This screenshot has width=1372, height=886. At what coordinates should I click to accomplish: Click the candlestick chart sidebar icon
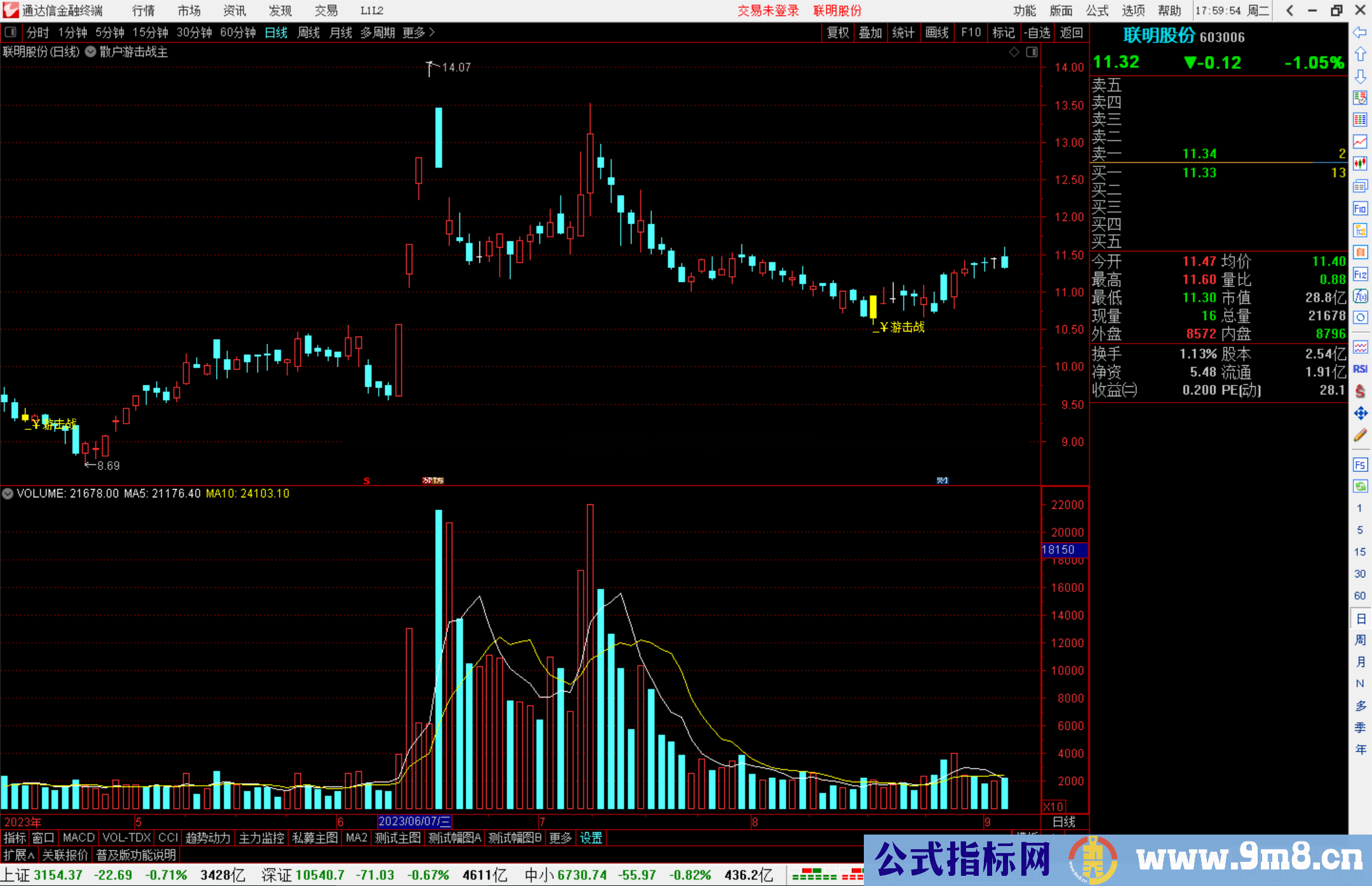[x=1360, y=164]
